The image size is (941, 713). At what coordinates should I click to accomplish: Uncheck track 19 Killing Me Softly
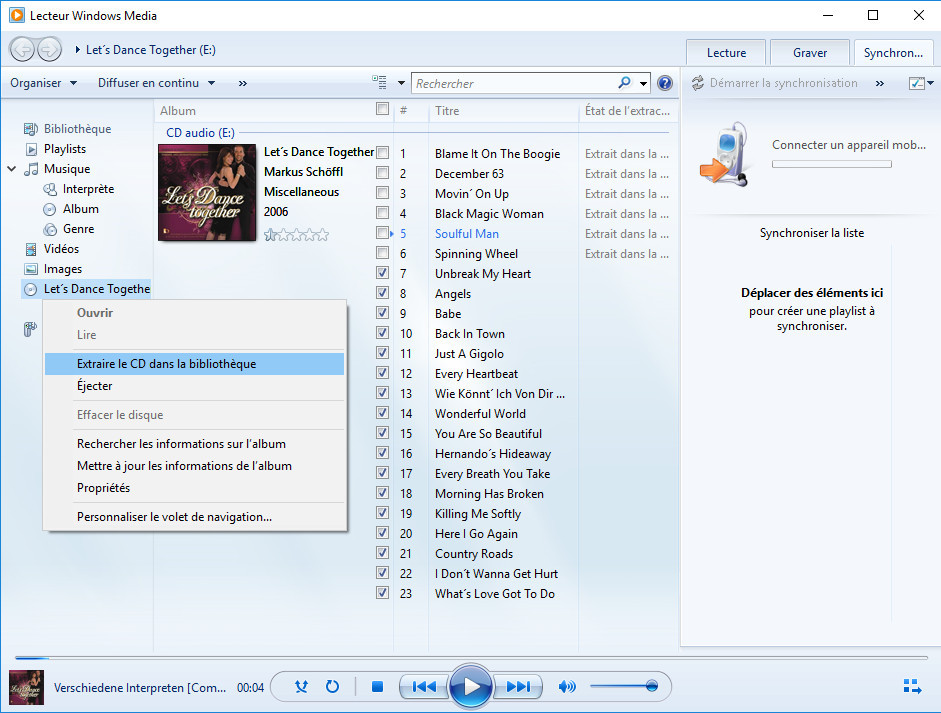pos(382,513)
